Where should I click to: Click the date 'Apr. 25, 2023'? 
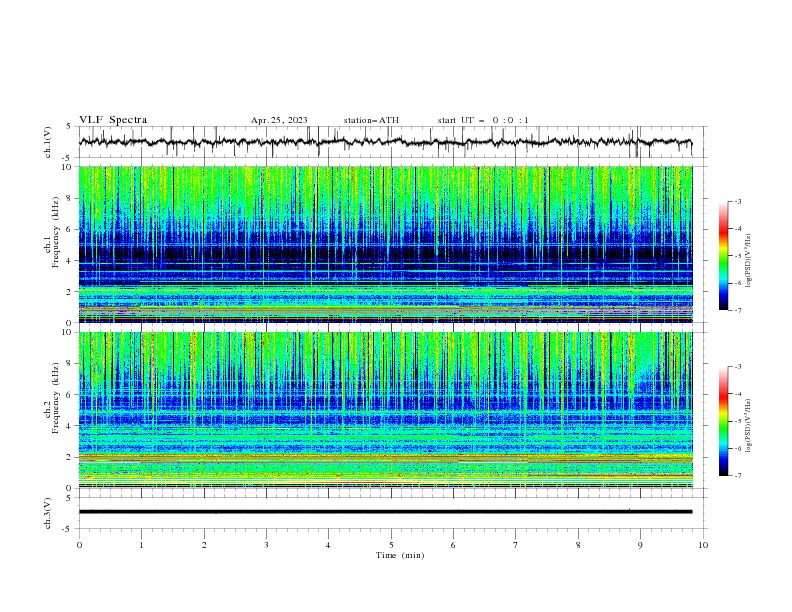click(279, 120)
